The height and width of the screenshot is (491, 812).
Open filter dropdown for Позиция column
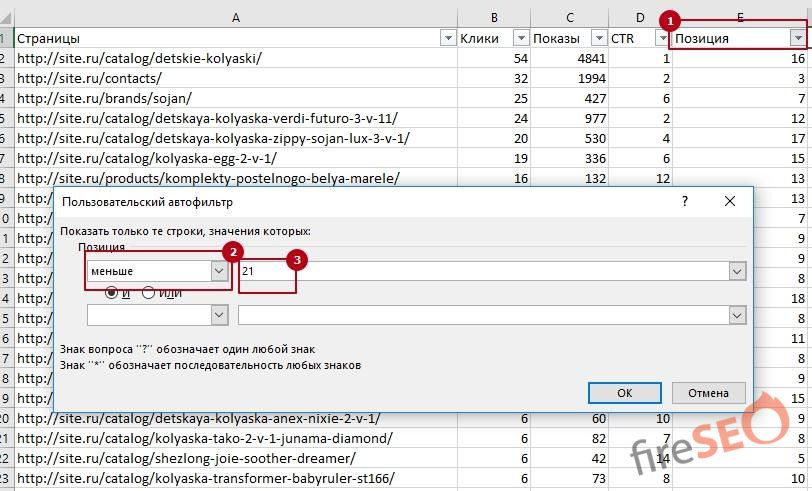pyautogui.click(x=797, y=38)
